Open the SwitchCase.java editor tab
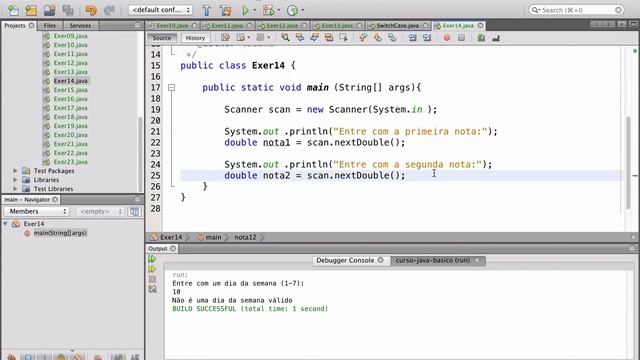The image size is (640, 360). pos(397,25)
